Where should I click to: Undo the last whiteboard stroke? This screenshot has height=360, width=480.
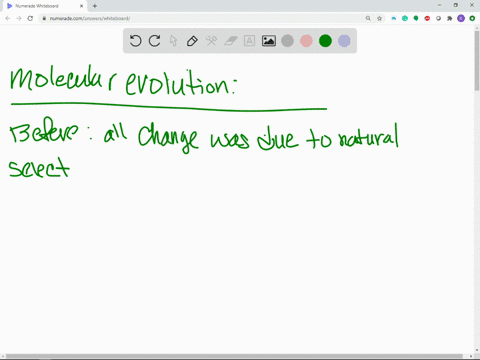135,41
